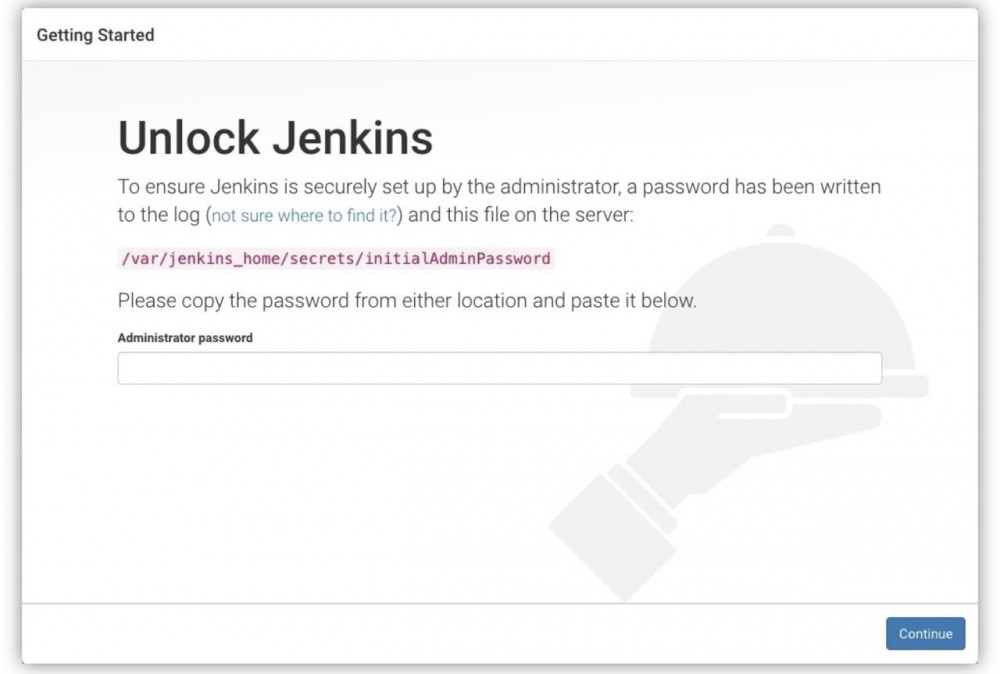Click the Getting Started header label
This screenshot has width=1000, height=674.
(x=95, y=35)
